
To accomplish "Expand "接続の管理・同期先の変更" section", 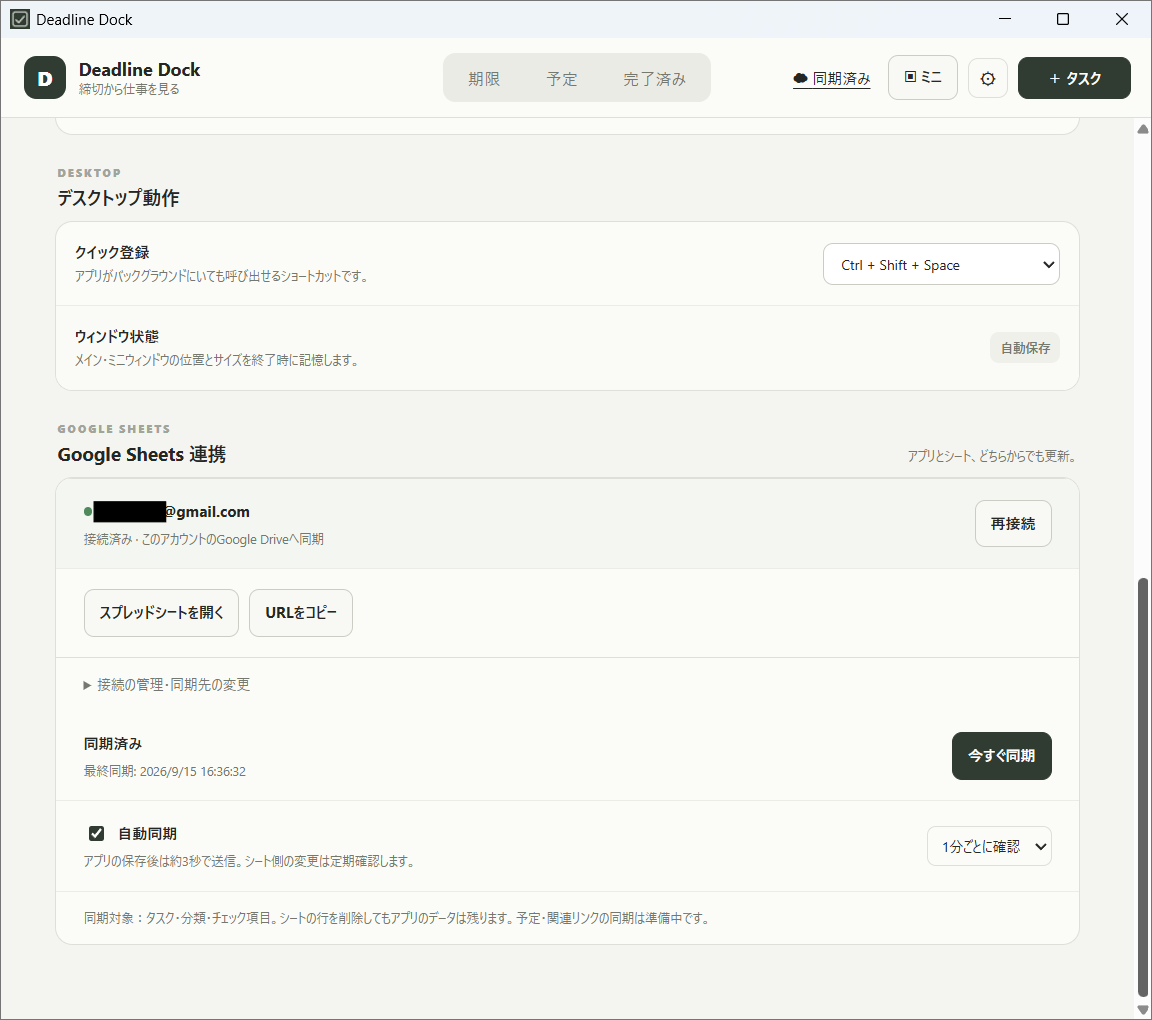I will point(167,685).
